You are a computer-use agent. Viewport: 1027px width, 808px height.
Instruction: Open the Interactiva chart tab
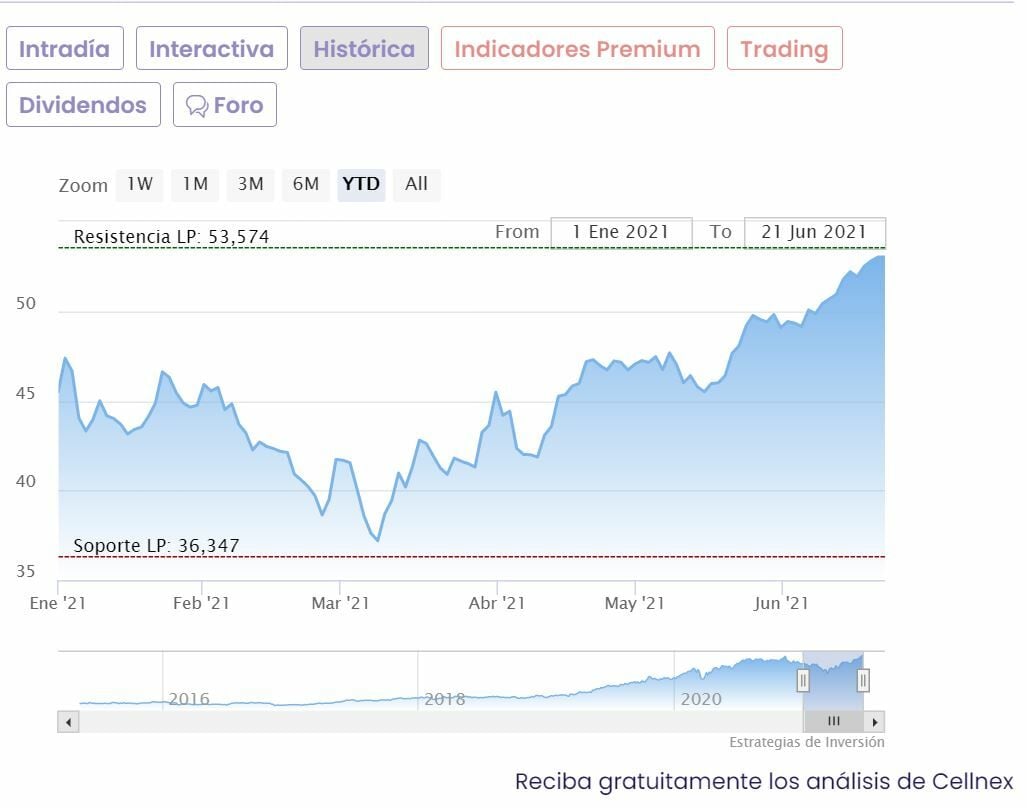pos(212,49)
